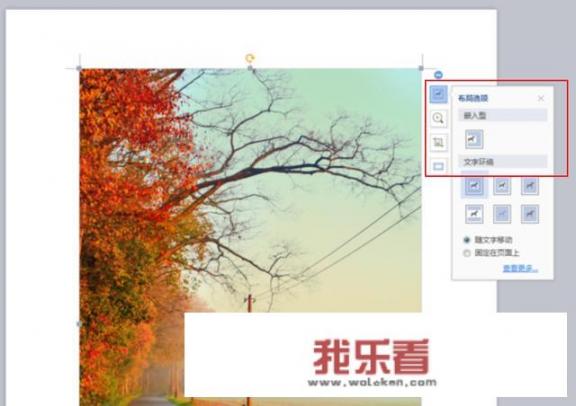Close the 布局选项 popup panel

pyautogui.click(x=541, y=98)
